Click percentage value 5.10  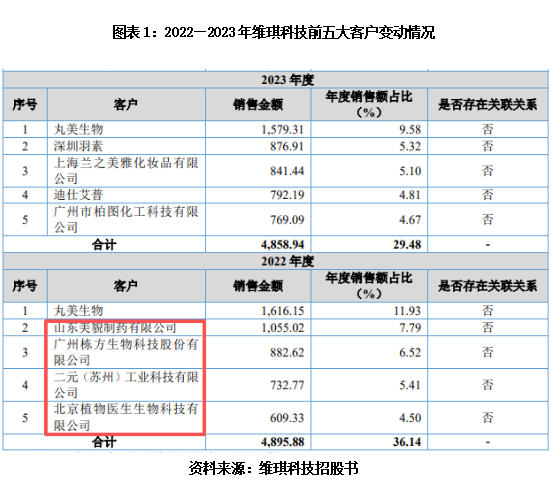coord(410,171)
